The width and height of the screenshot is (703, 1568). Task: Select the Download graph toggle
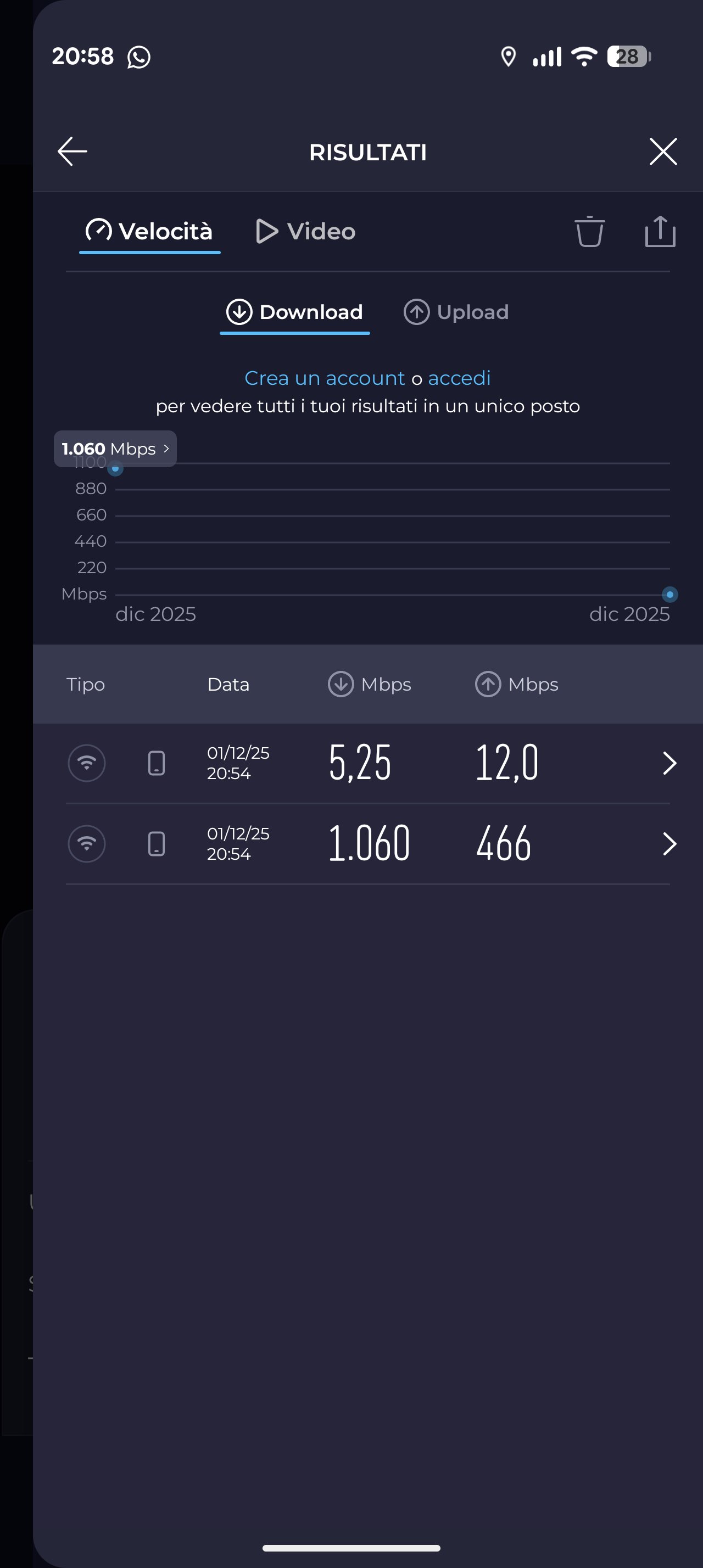[294, 312]
